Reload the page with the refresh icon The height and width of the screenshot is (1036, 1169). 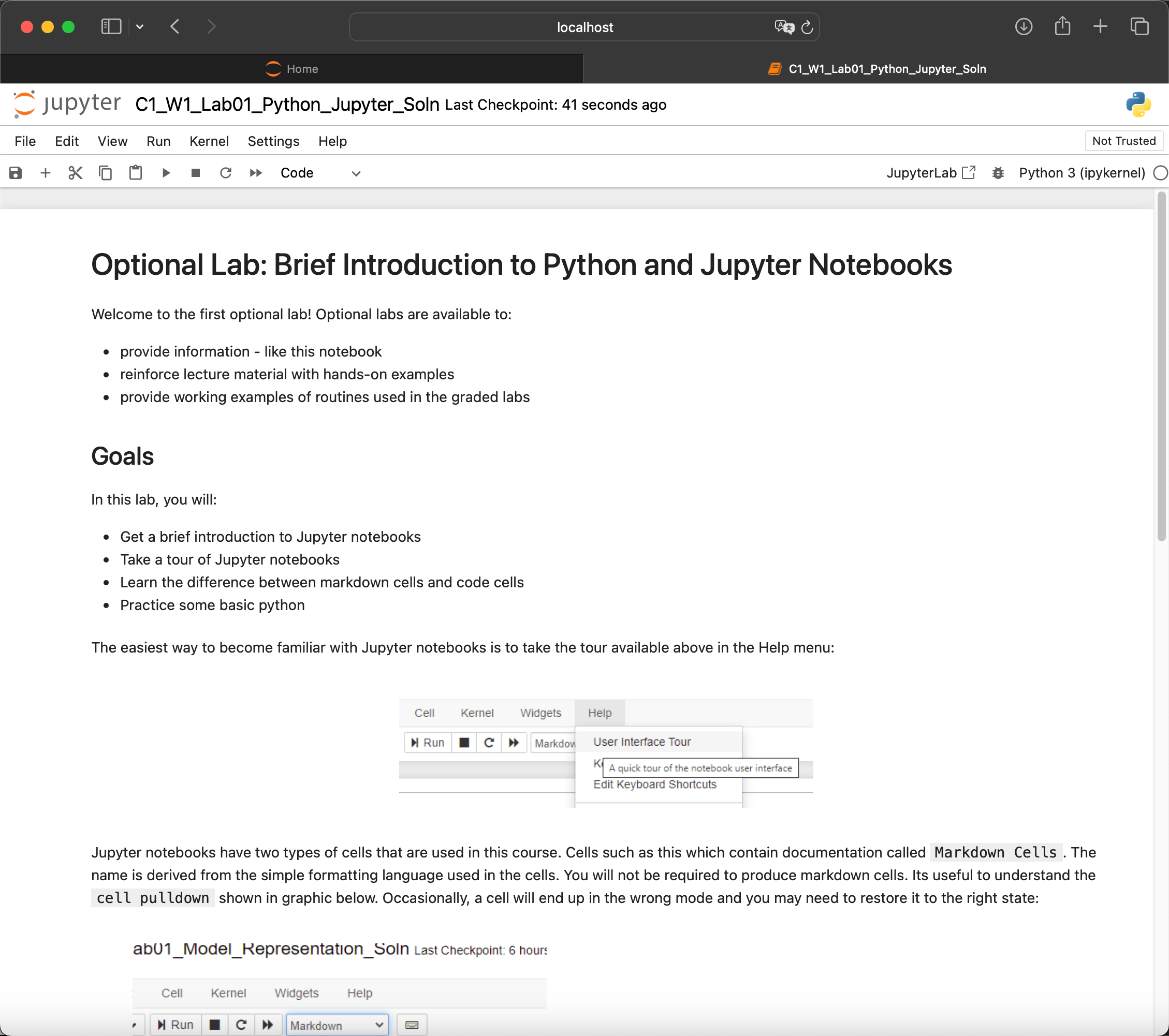(x=807, y=27)
